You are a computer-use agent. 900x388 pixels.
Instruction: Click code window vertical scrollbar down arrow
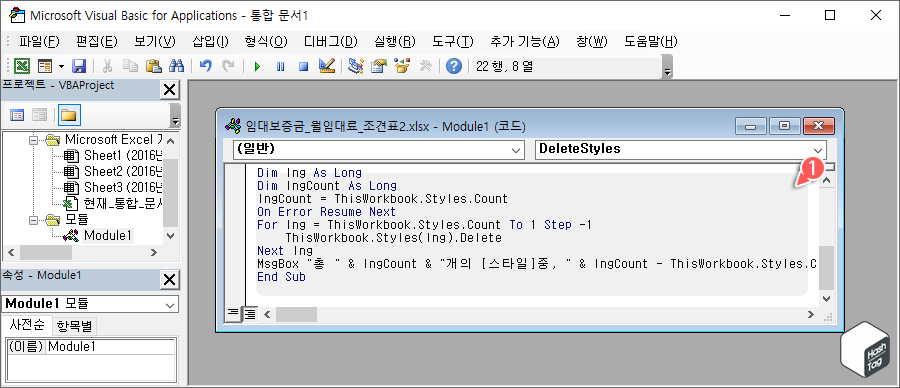[x=826, y=298]
